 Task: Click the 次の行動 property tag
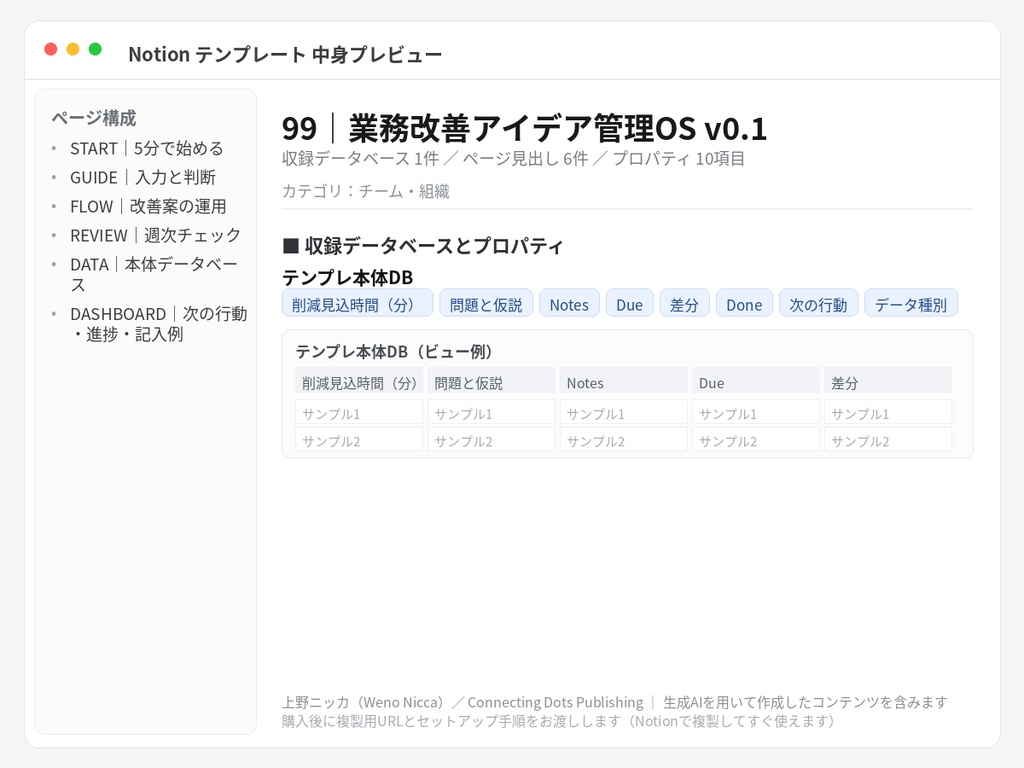(818, 303)
